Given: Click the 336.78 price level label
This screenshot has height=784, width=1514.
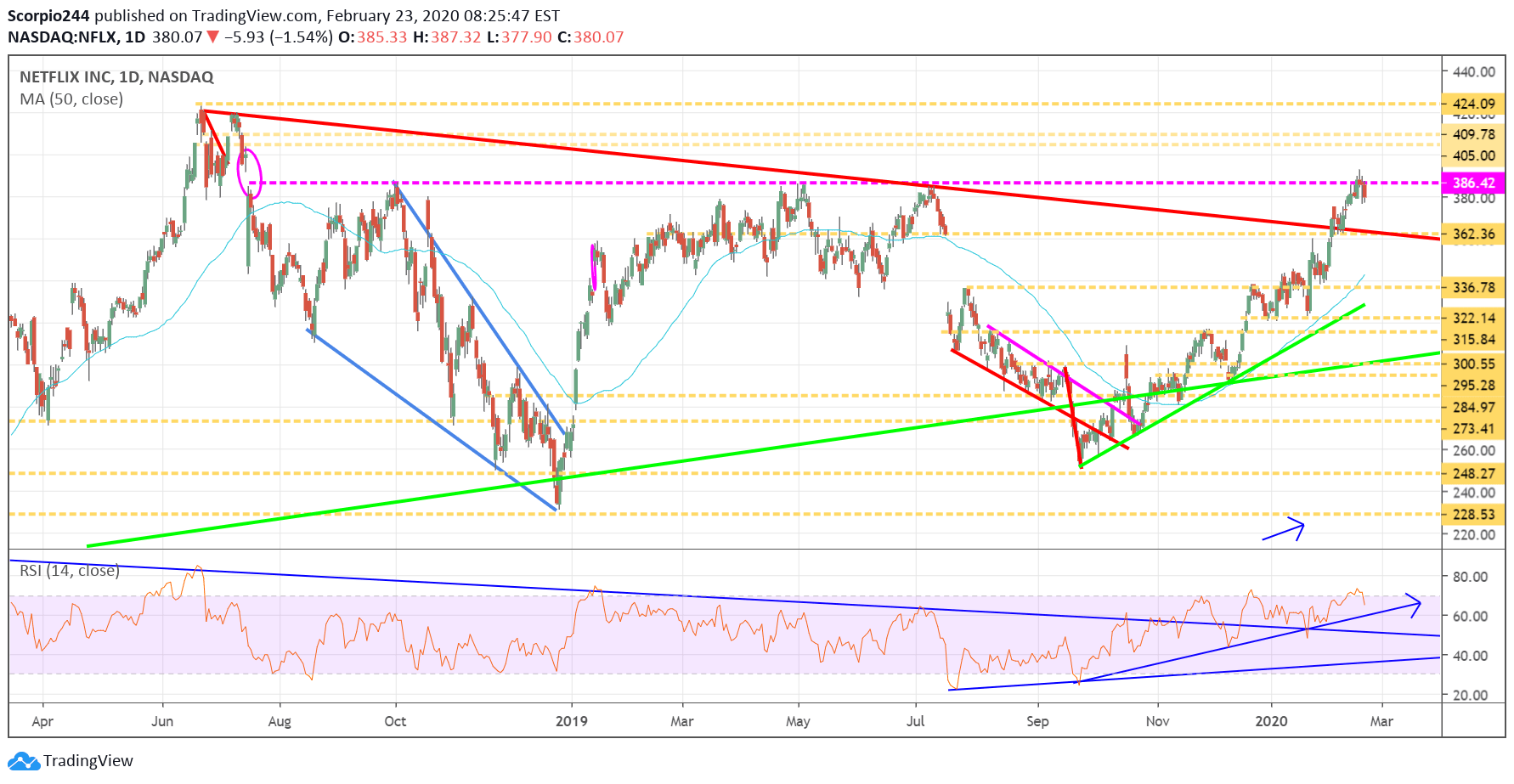Looking at the screenshot, I should click(1474, 287).
